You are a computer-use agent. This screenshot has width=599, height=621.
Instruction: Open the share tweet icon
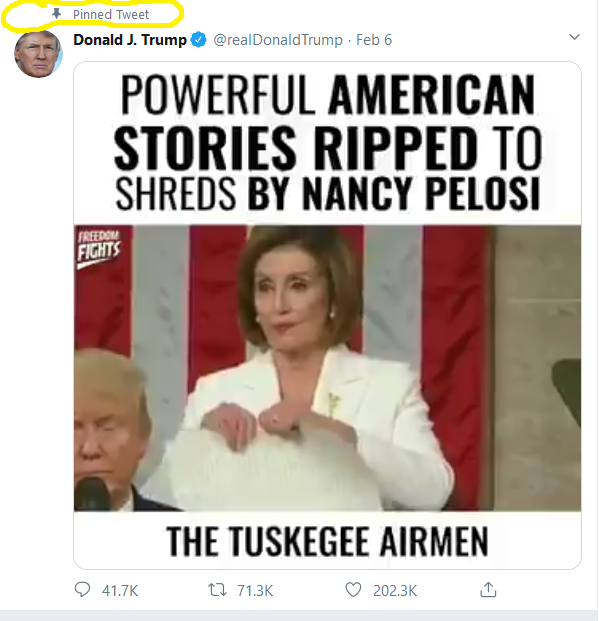point(488,589)
